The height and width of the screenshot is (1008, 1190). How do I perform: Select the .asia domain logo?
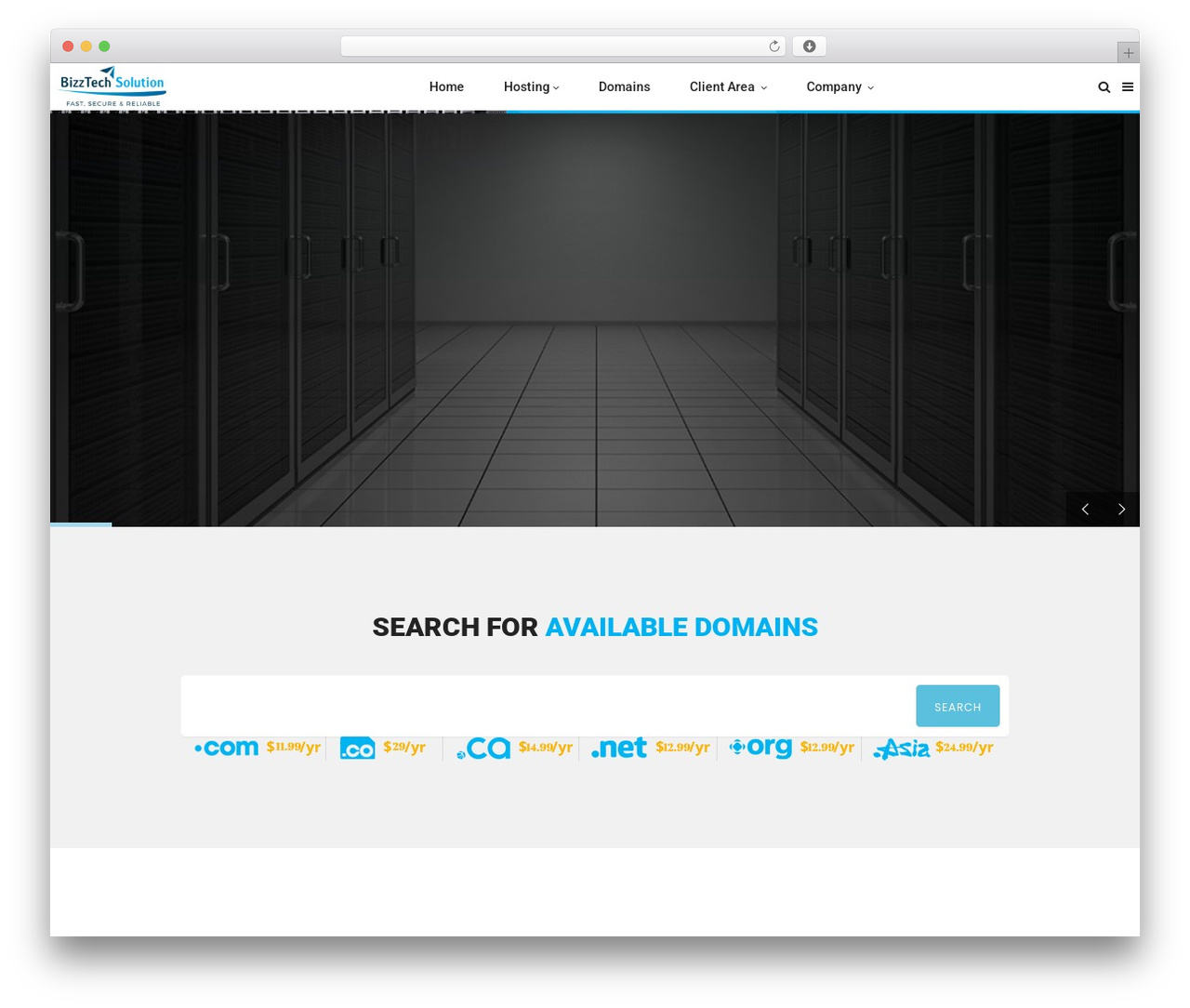[901, 749]
